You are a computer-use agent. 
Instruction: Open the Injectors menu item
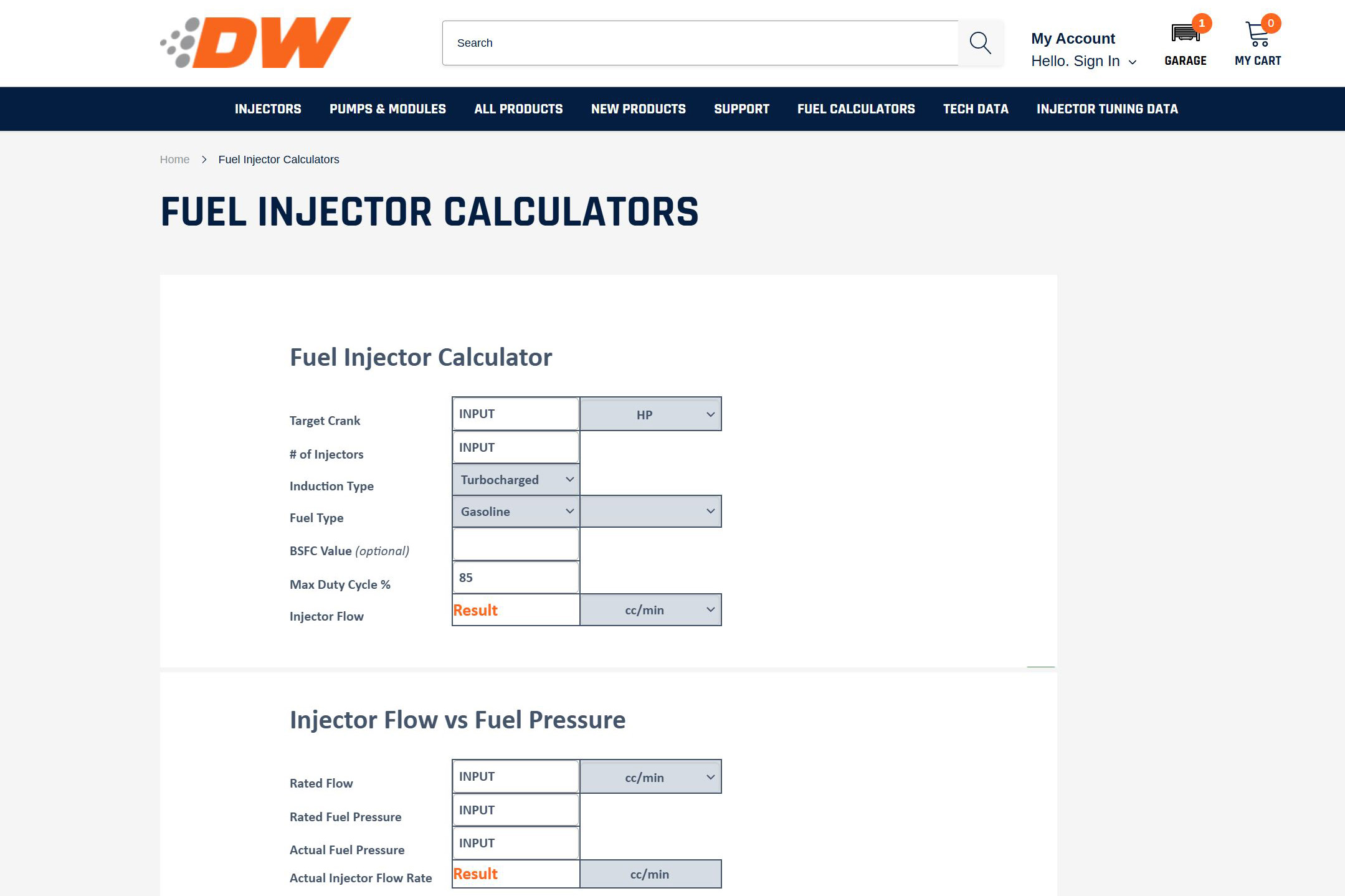coord(268,109)
